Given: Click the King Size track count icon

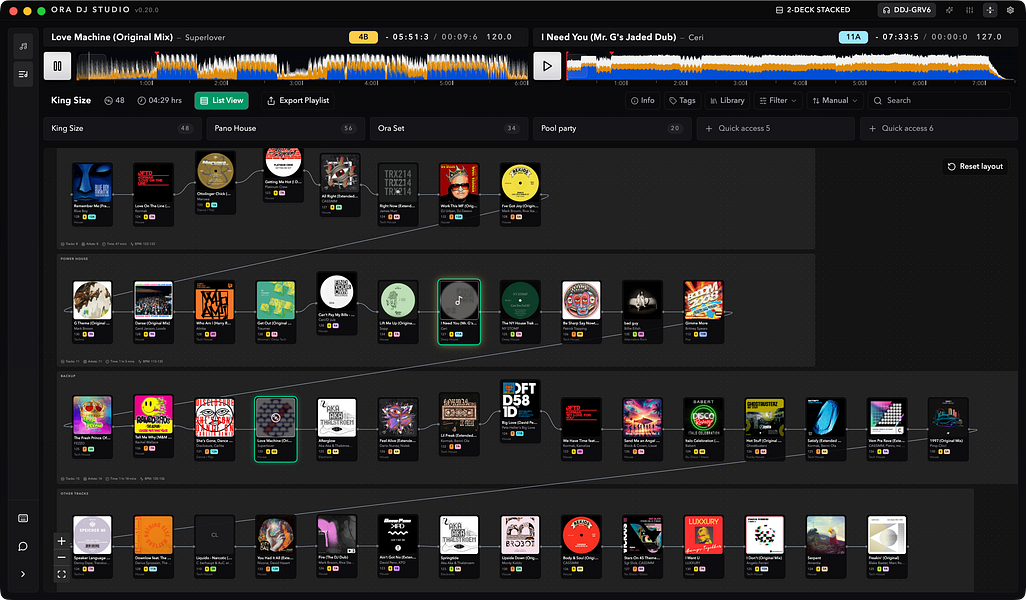Looking at the screenshot, I should tap(109, 101).
